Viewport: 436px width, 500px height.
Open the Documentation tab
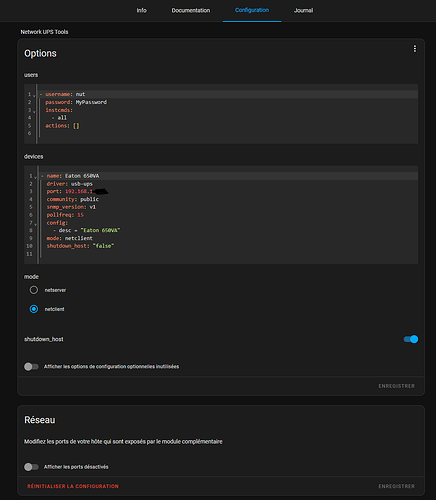click(191, 10)
